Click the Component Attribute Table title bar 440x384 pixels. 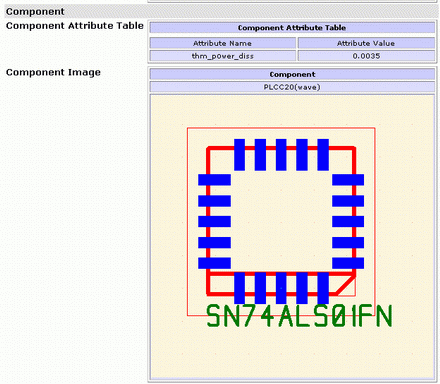point(292,28)
